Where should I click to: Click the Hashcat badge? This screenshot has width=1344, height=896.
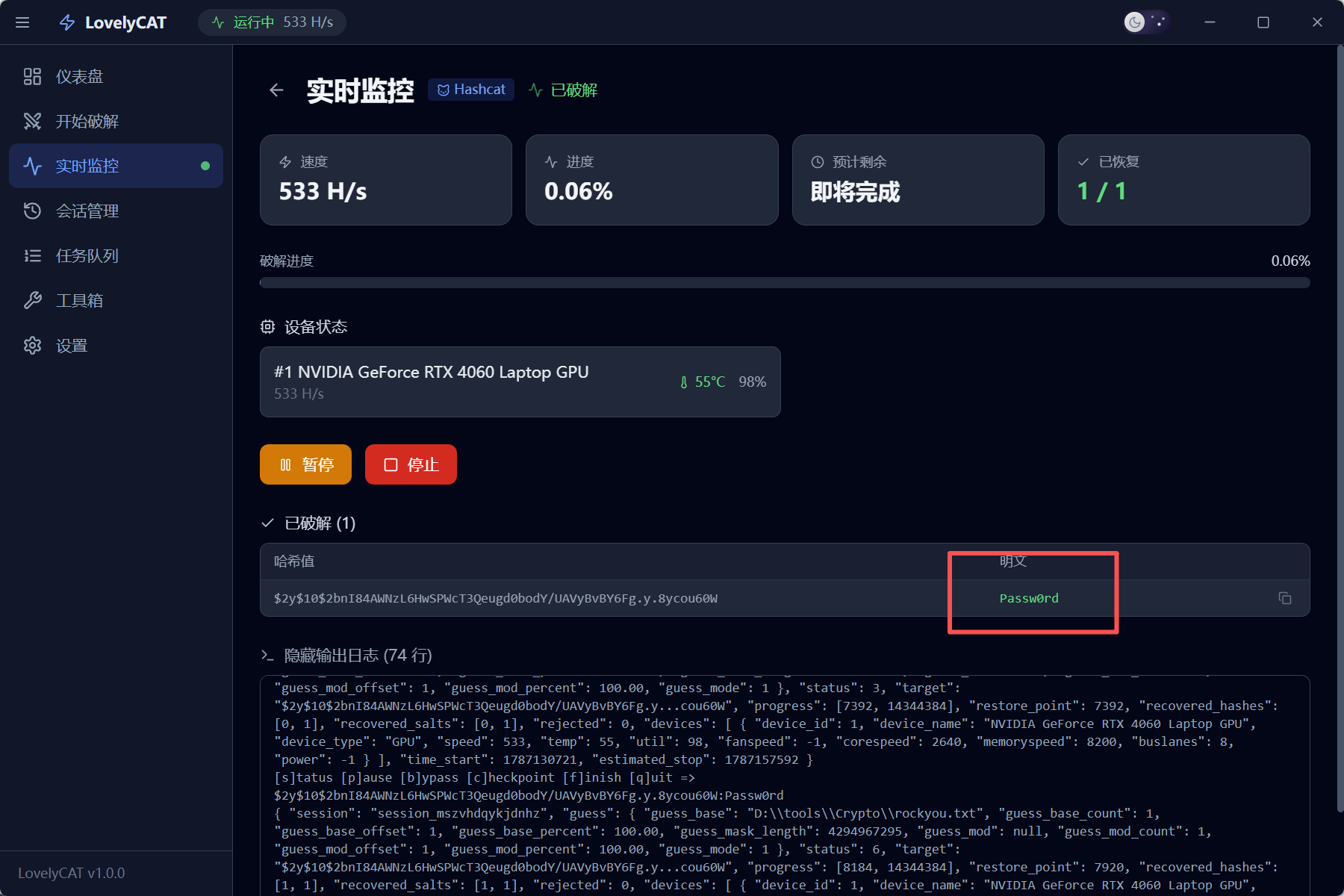pyautogui.click(x=471, y=90)
